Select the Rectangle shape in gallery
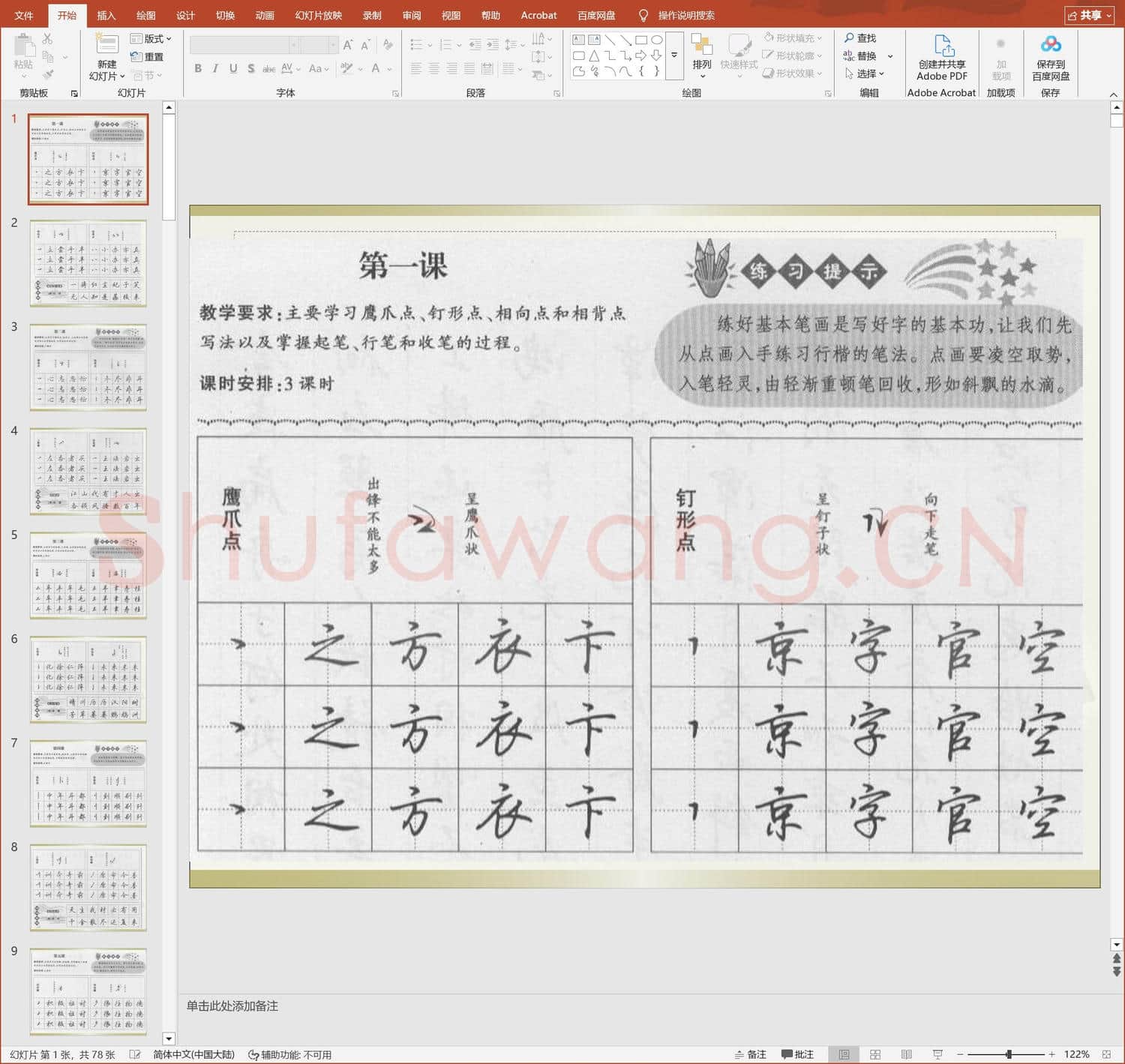 (x=640, y=40)
